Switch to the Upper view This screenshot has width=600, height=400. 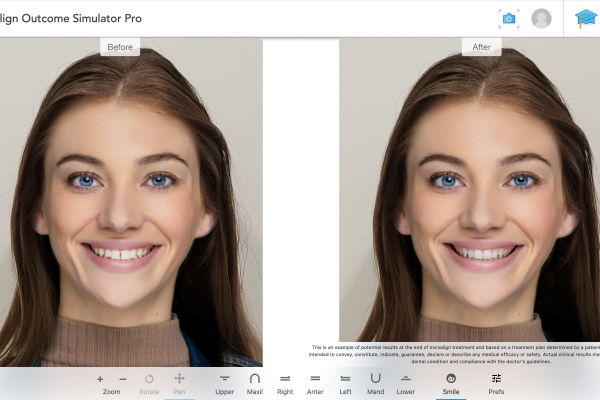(225, 384)
